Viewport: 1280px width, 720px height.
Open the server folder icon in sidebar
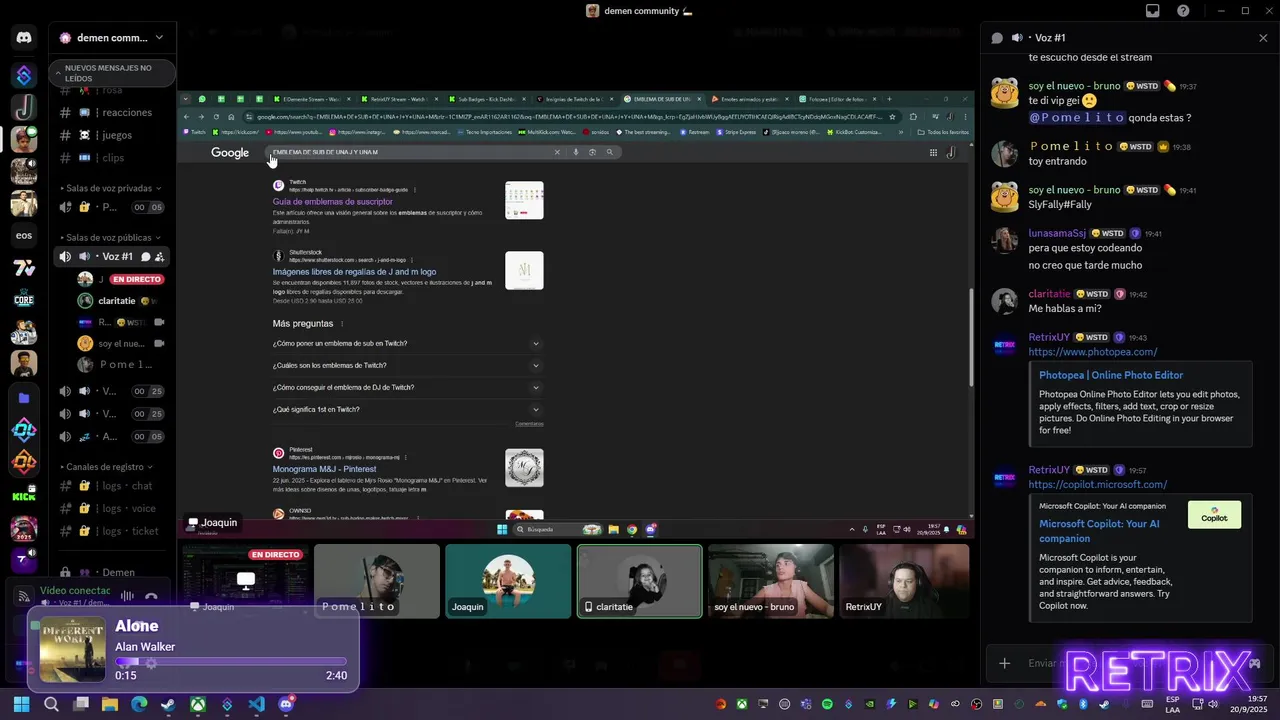24,397
